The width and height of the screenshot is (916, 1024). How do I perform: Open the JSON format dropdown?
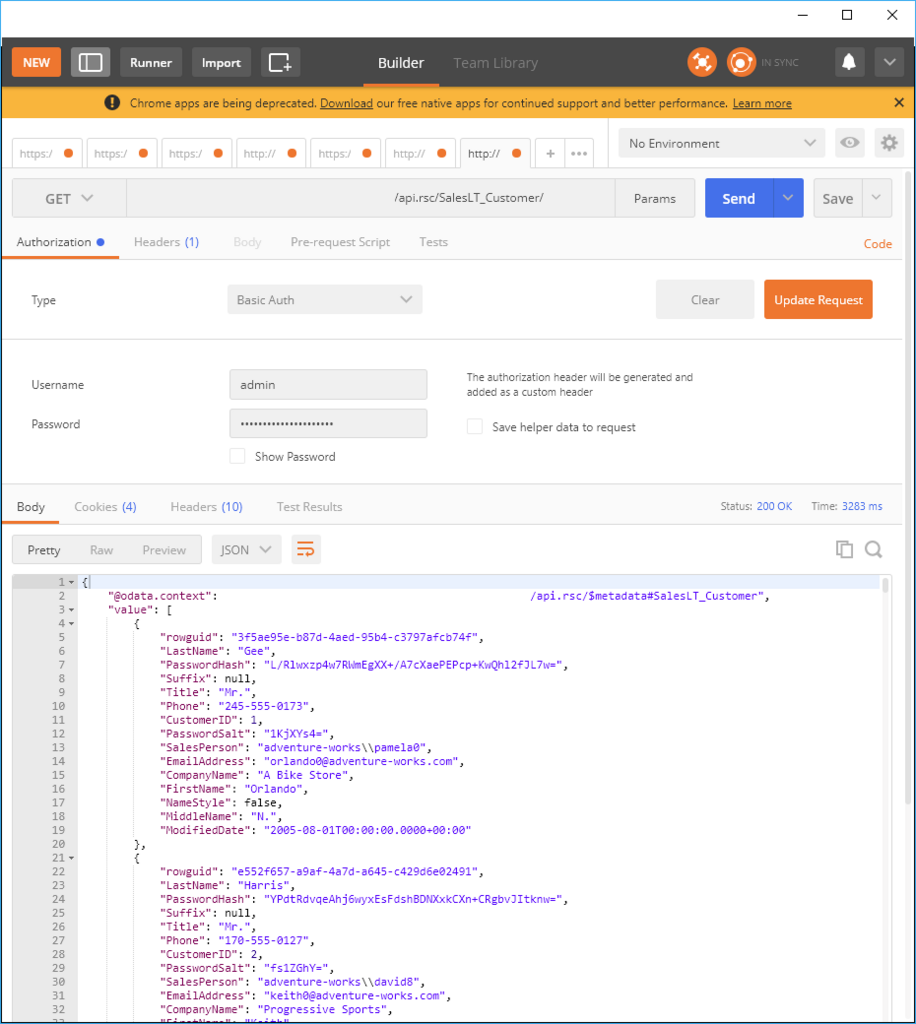coord(246,550)
